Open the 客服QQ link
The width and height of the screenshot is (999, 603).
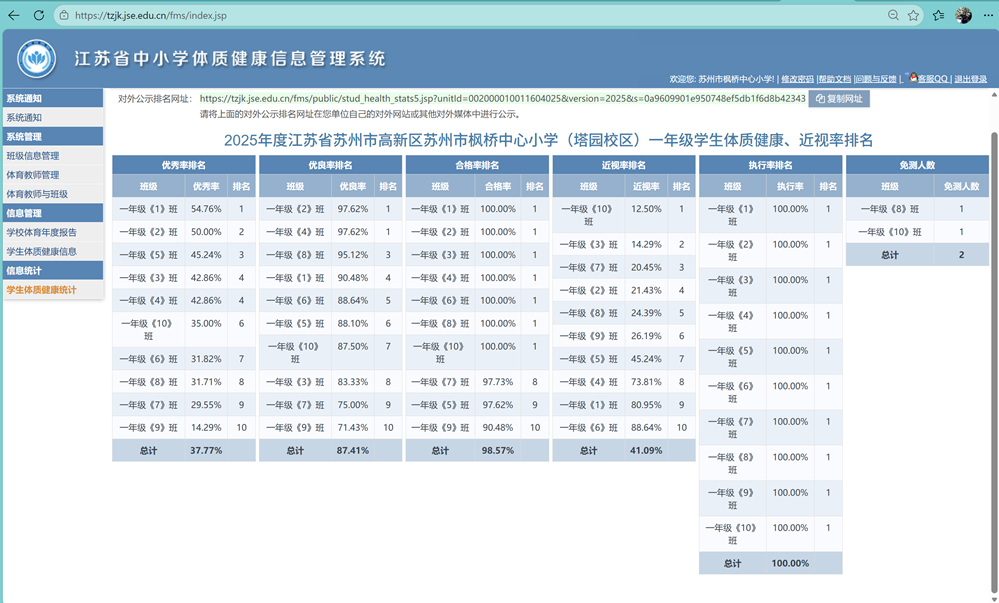(933, 79)
